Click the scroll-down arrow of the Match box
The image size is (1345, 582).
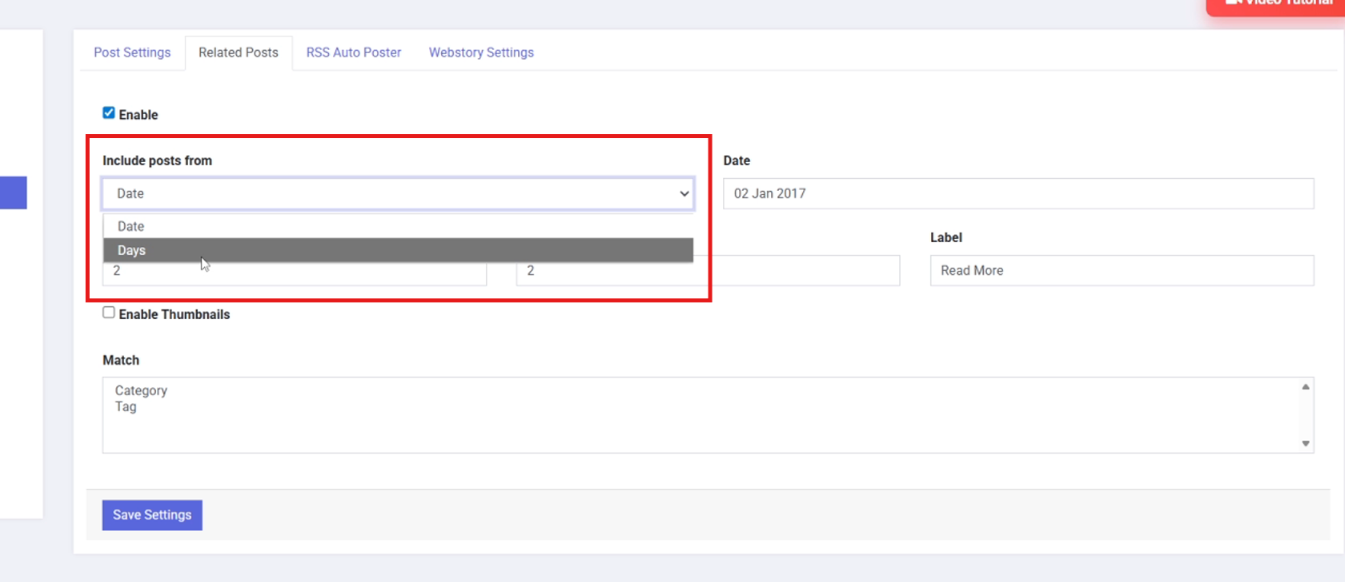1306,441
